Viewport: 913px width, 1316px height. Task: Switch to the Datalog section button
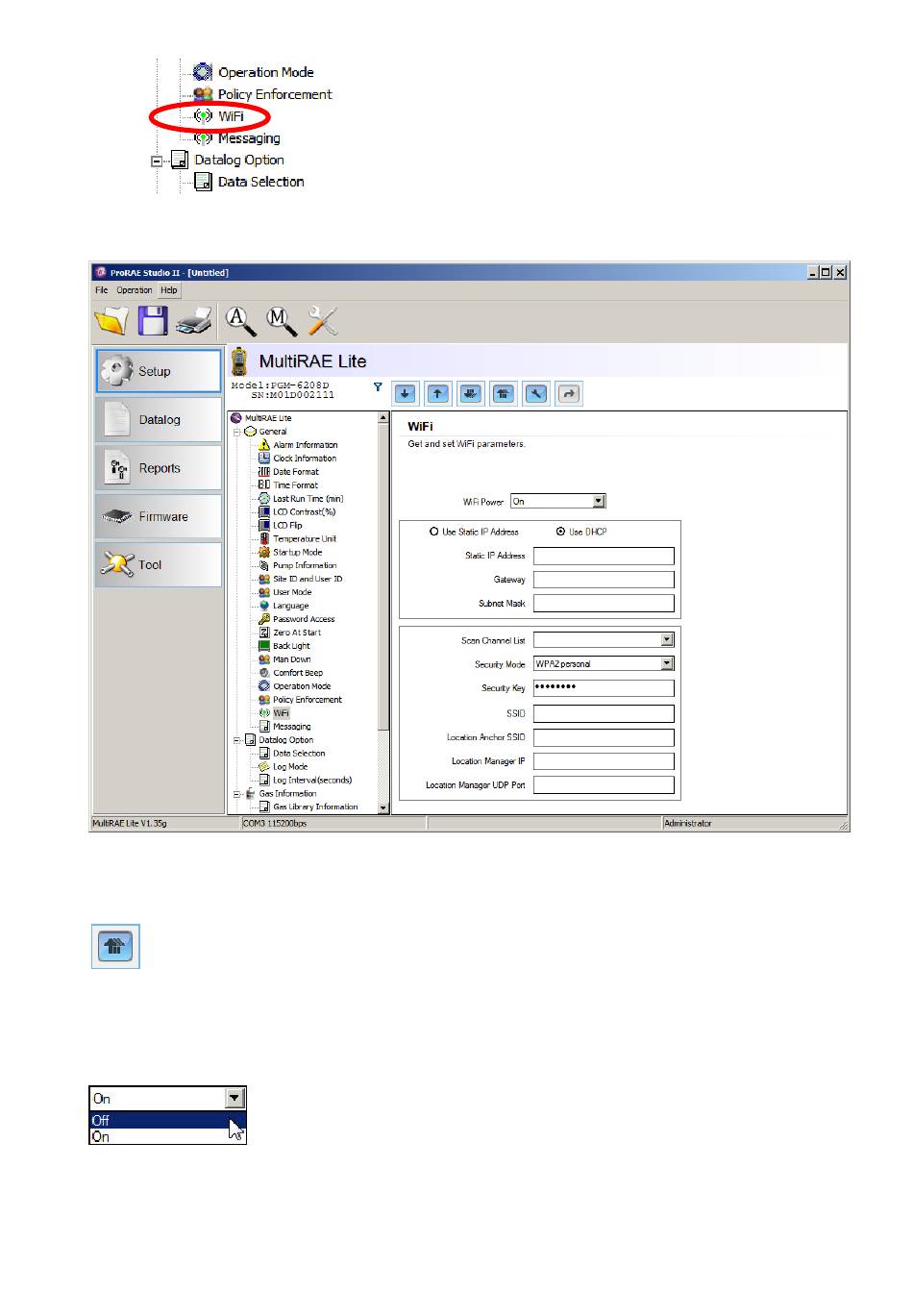pos(159,420)
